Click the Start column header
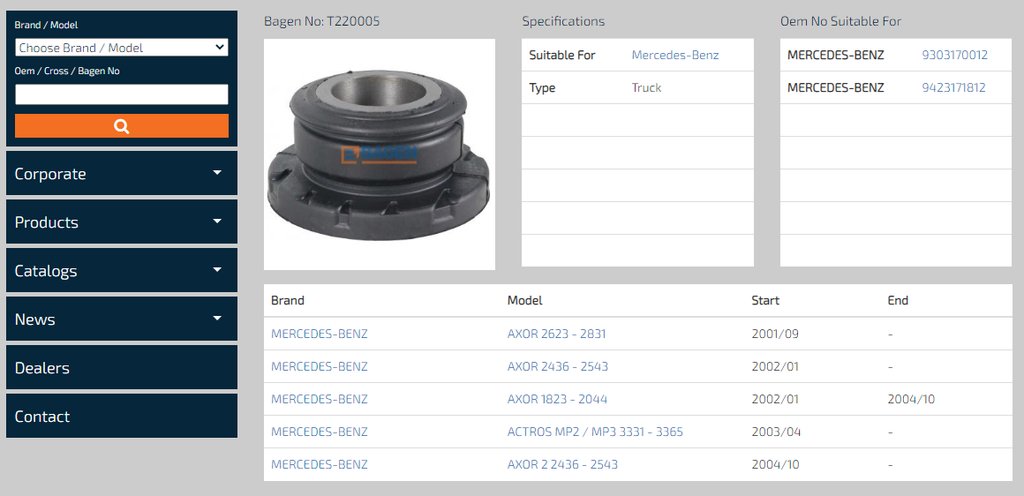Image resolution: width=1024 pixels, height=496 pixels. pyautogui.click(x=765, y=301)
